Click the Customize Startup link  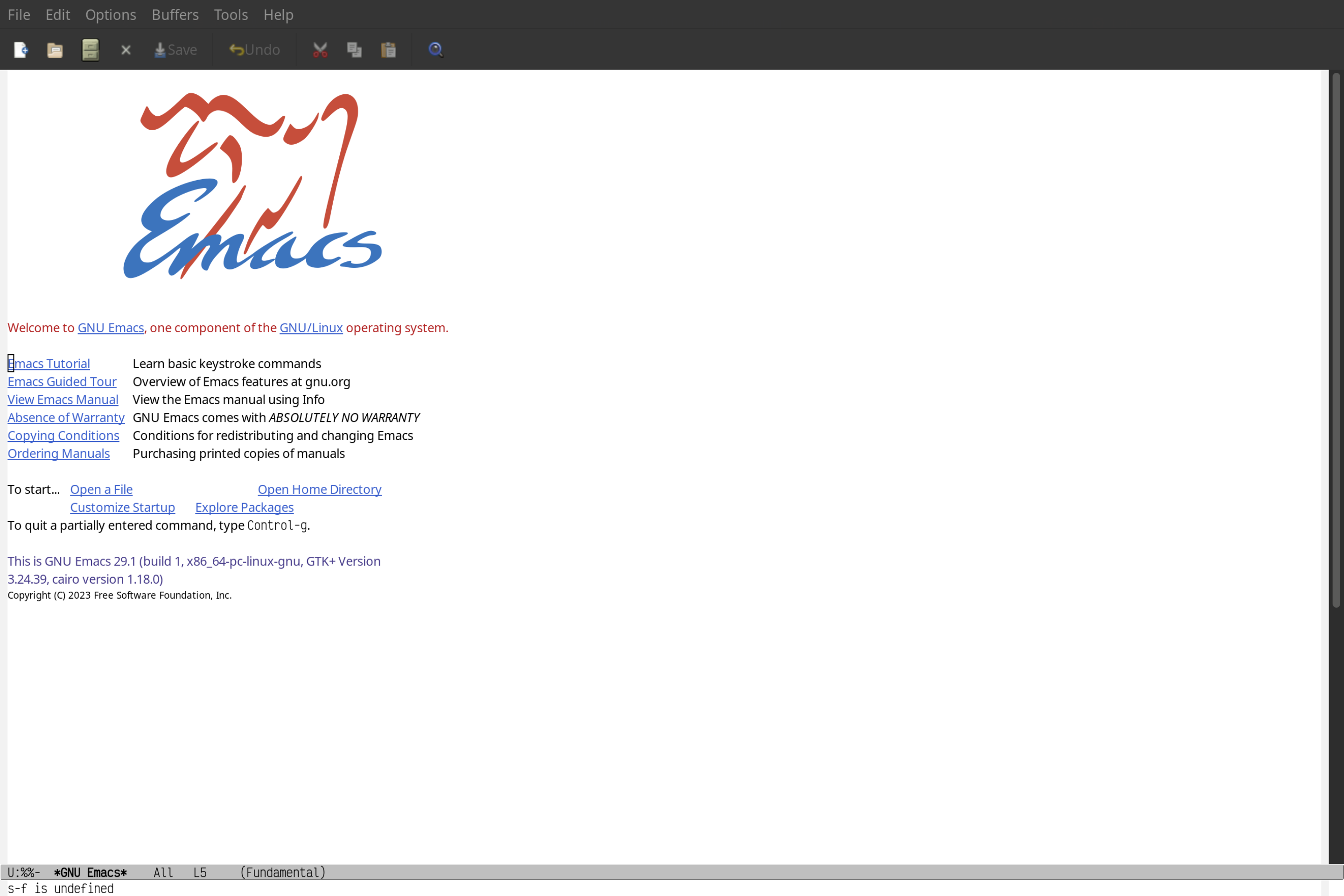(122, 507)
